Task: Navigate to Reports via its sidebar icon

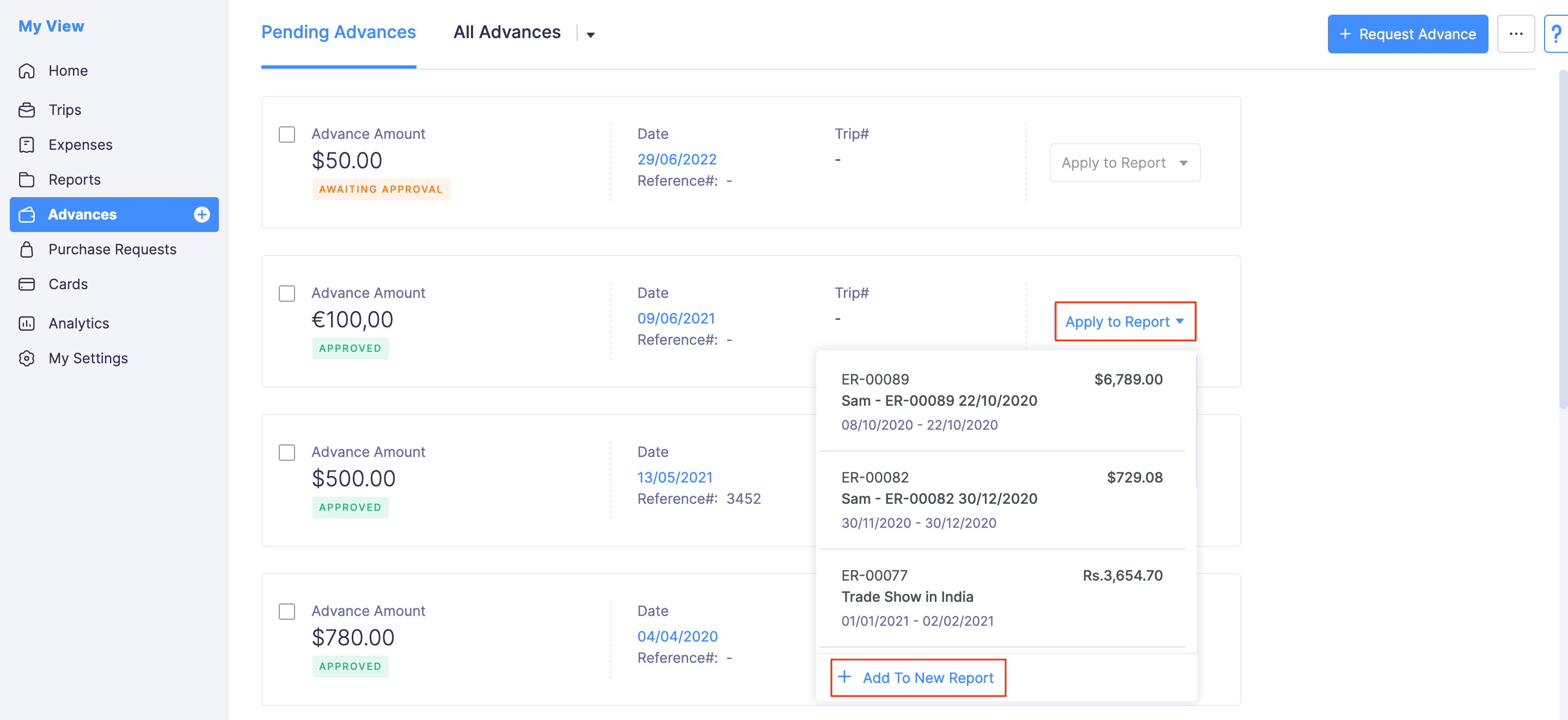Action: click(27, 180)
